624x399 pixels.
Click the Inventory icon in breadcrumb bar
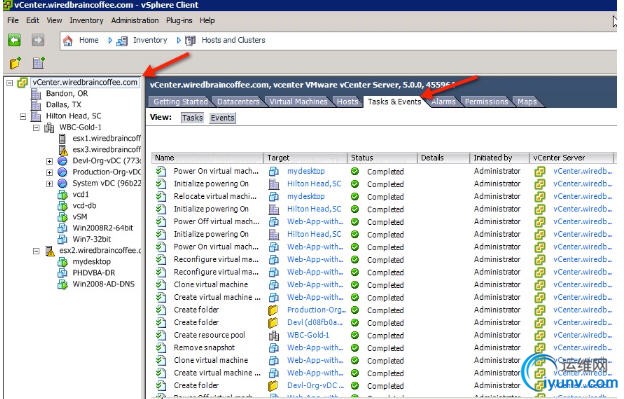[122, 41]
